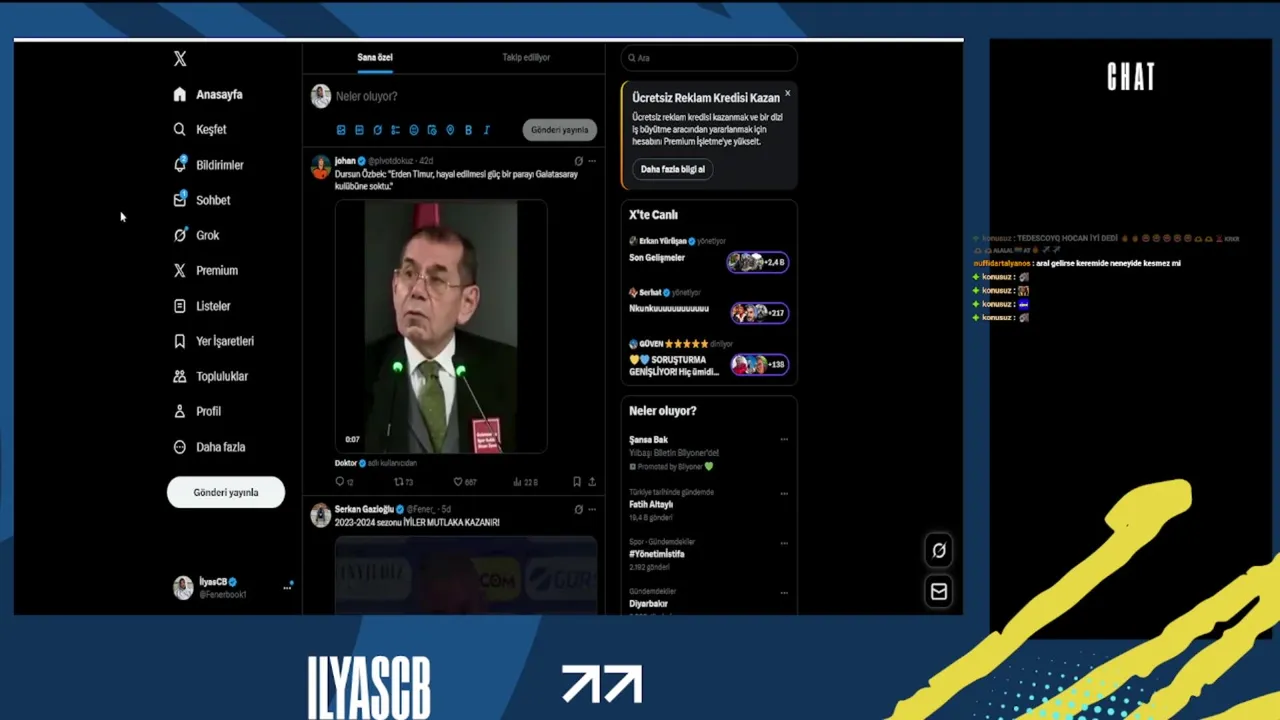Click the X logo in the sidebar
This screenshot has height=720, width=1280.
point(180,59)
